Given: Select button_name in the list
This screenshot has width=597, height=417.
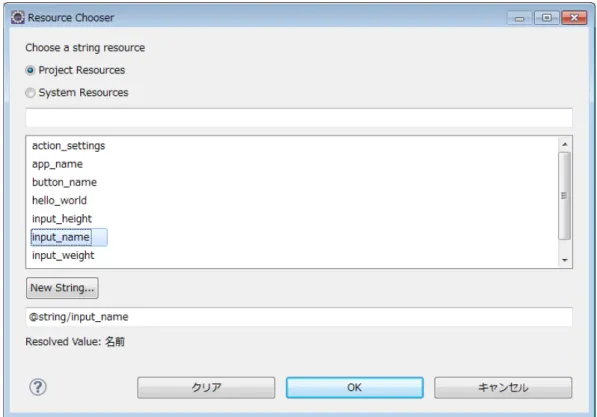Looking at the screenshot, I should [x=64, y=182].
